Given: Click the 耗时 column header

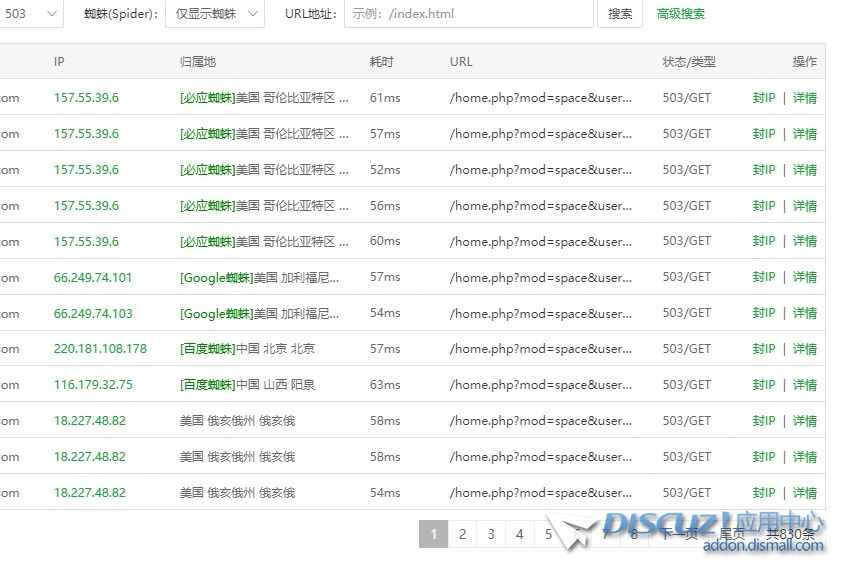Looking at the screenshot, I should (x=381, y=62).
